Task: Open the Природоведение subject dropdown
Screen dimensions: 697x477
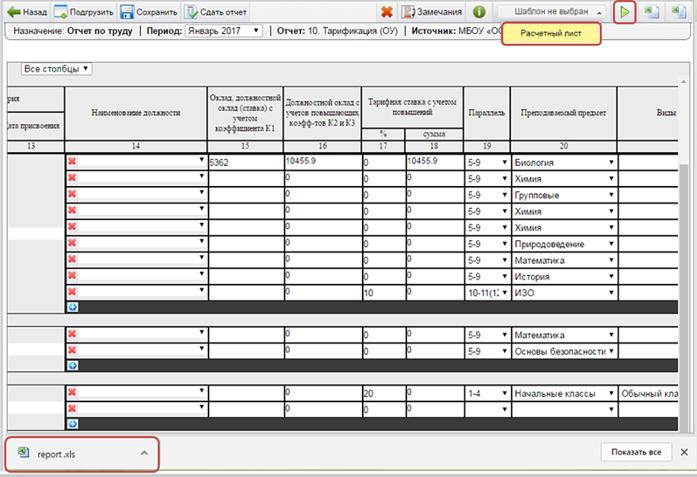Action: pos(562,244)
